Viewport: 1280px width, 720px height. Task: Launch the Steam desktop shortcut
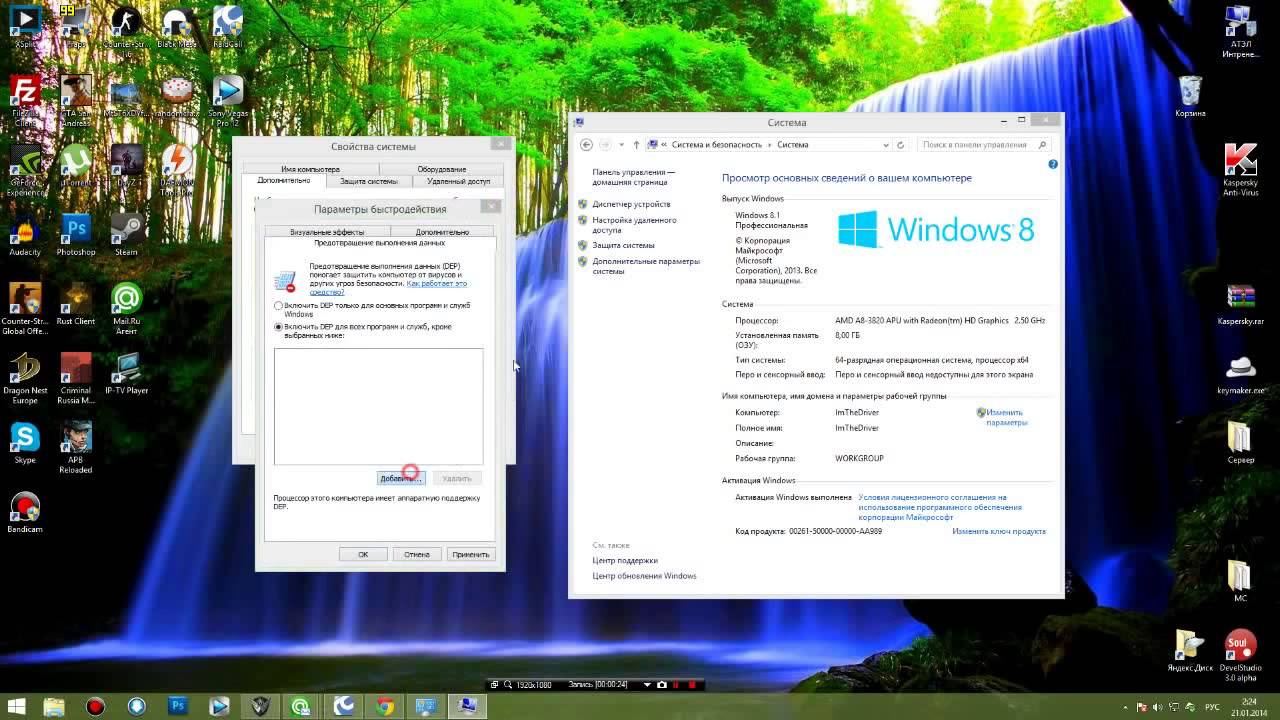[127, 235]
